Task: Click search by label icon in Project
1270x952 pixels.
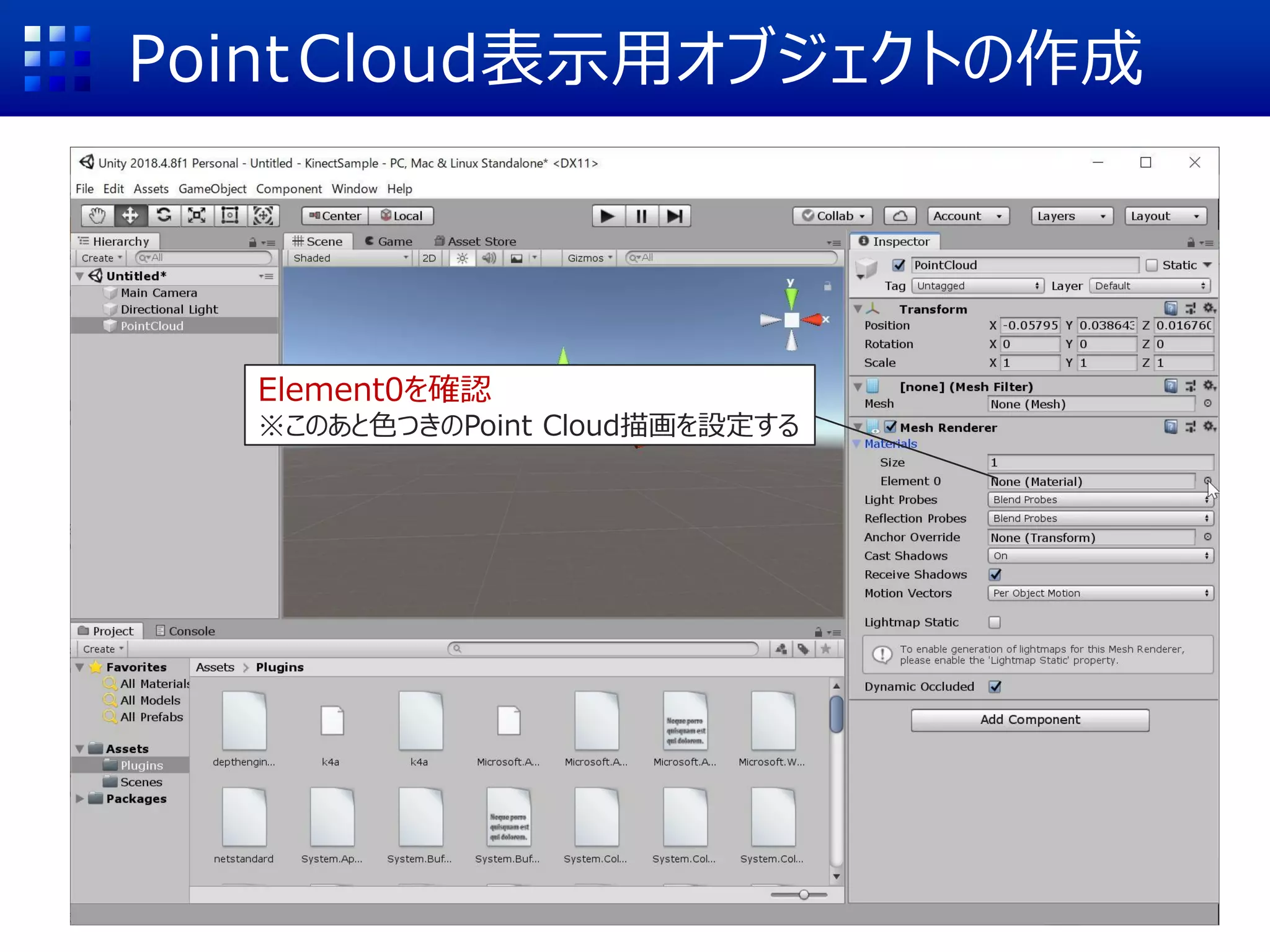Action: (803, 649)
